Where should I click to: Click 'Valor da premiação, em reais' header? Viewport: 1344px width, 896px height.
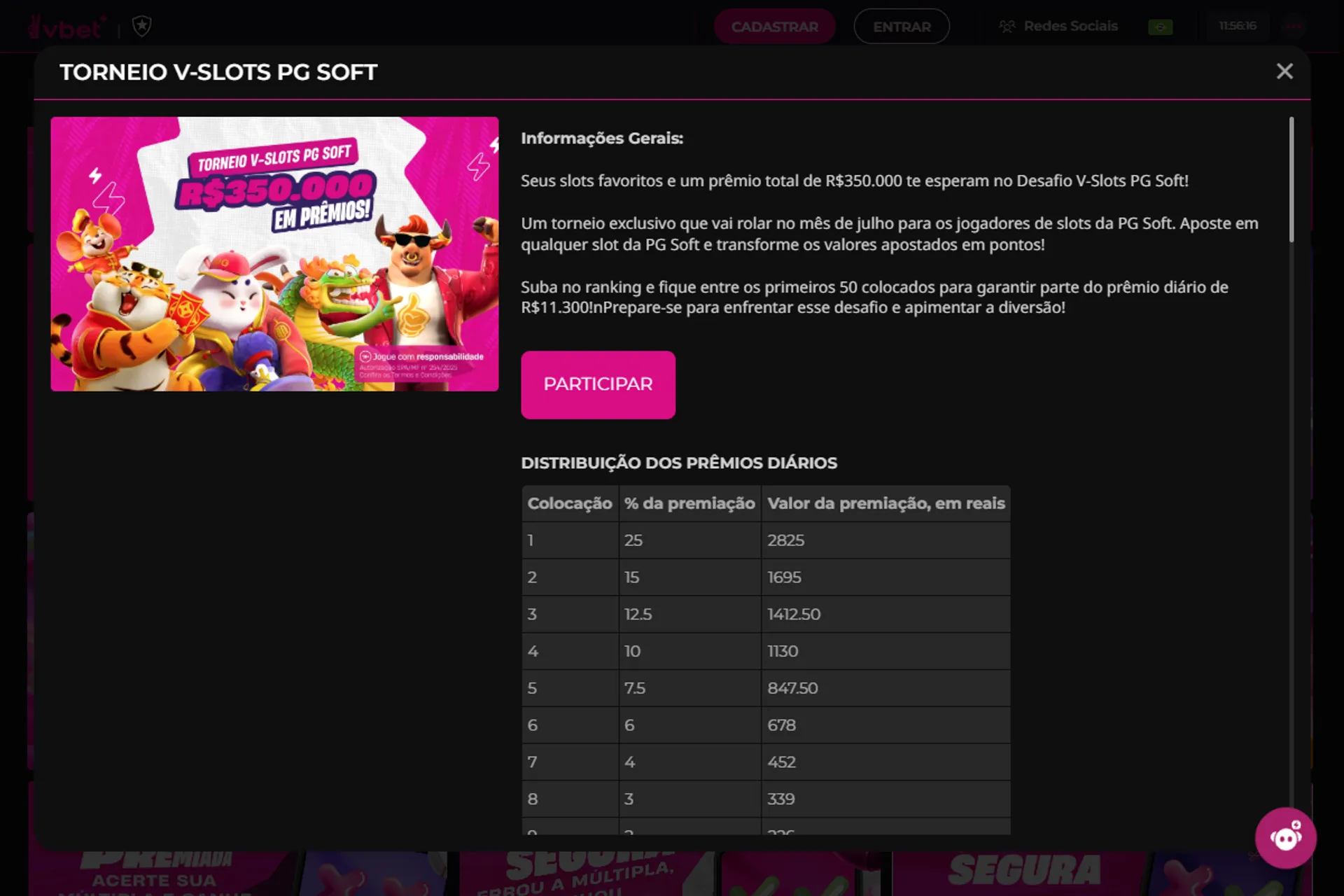pyautogui.click(x=886, y=503)
